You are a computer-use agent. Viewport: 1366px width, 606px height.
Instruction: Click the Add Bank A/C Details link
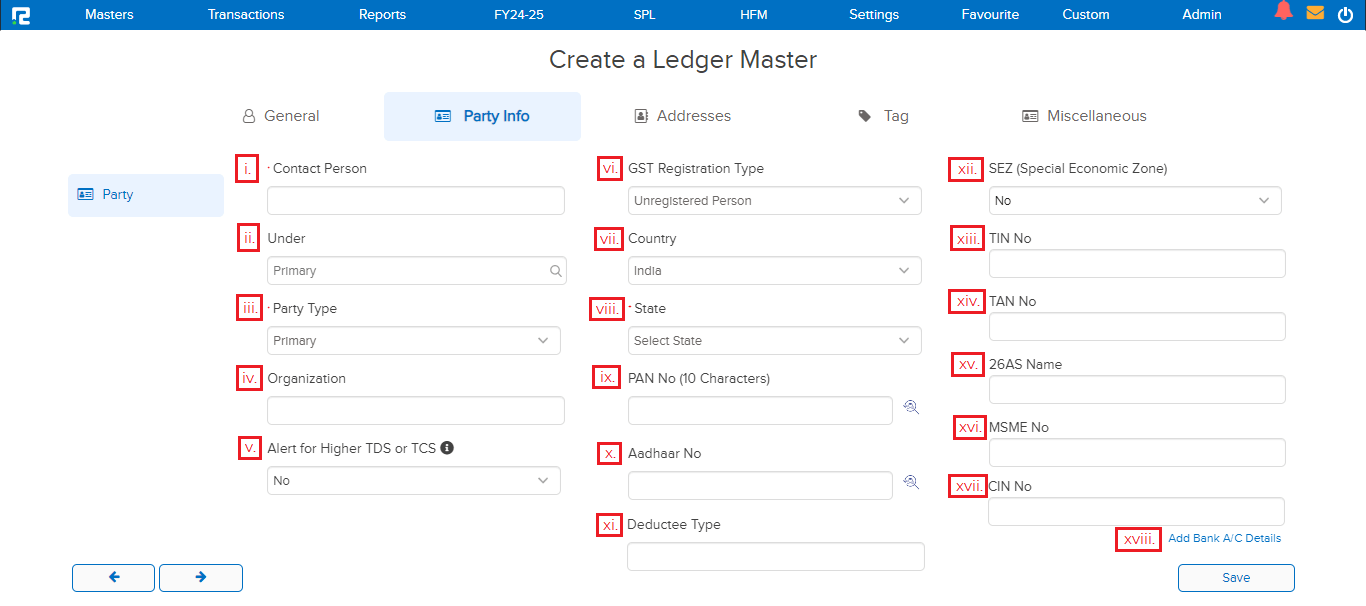point(1224,538)
